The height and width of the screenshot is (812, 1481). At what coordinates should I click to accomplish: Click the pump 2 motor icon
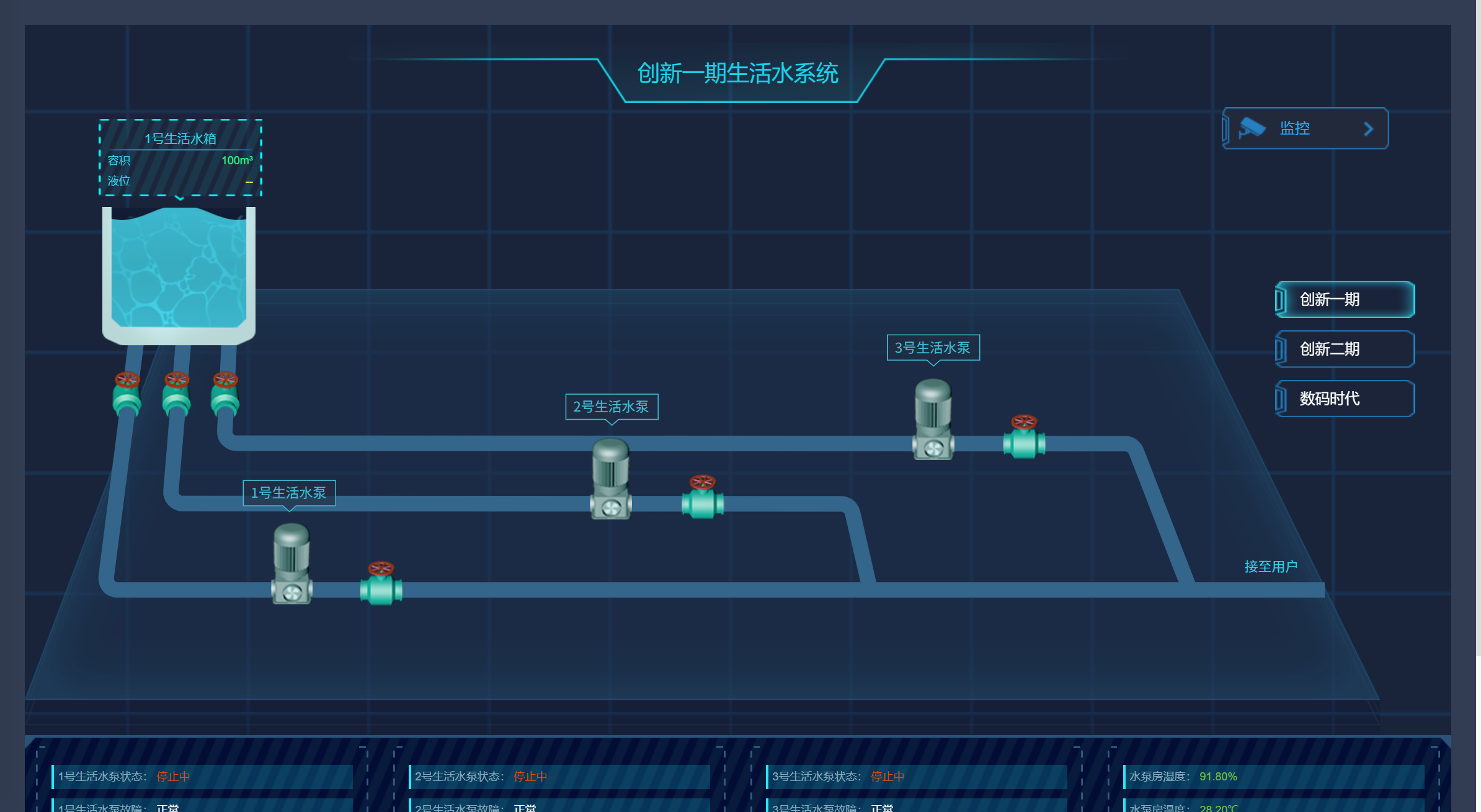pos(611,478)
